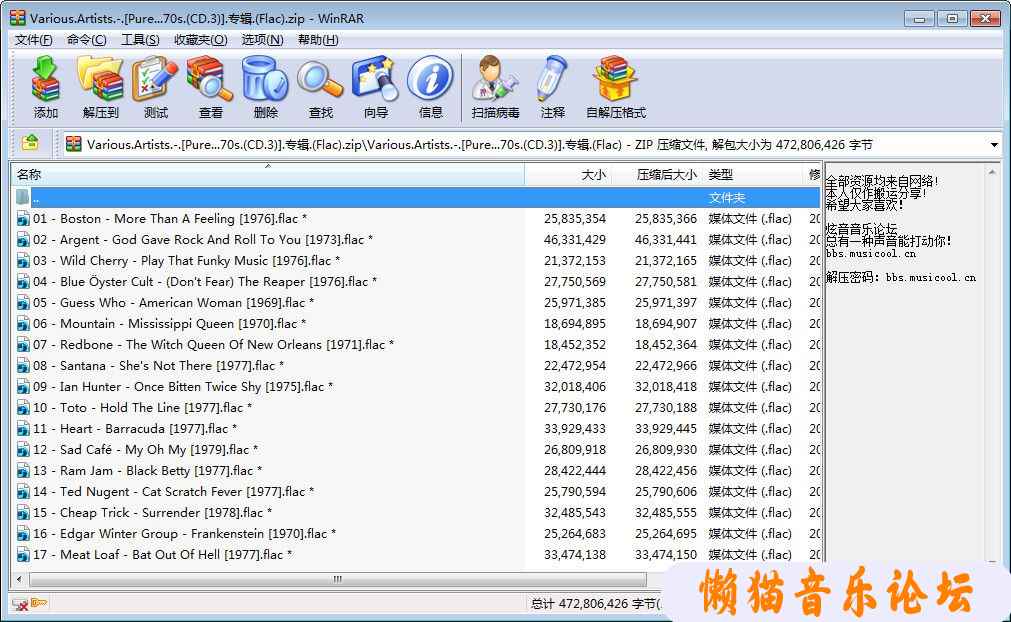Screen dimensions: 1011x622
Task: Open the 收藏夹(O) menu
Action: [x=201, y=40]
